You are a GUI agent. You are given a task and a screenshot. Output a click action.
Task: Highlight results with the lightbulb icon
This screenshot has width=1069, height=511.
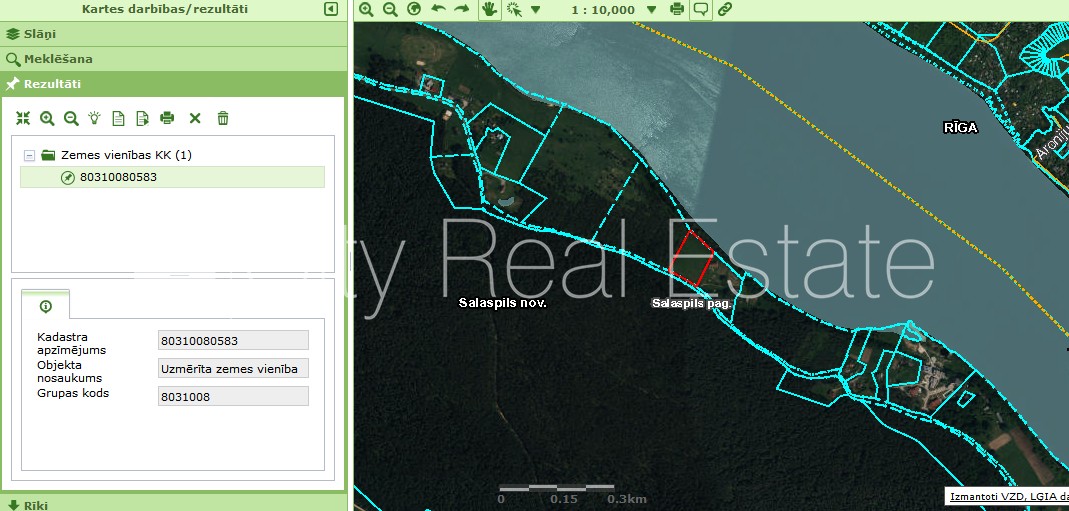[95, 118]
